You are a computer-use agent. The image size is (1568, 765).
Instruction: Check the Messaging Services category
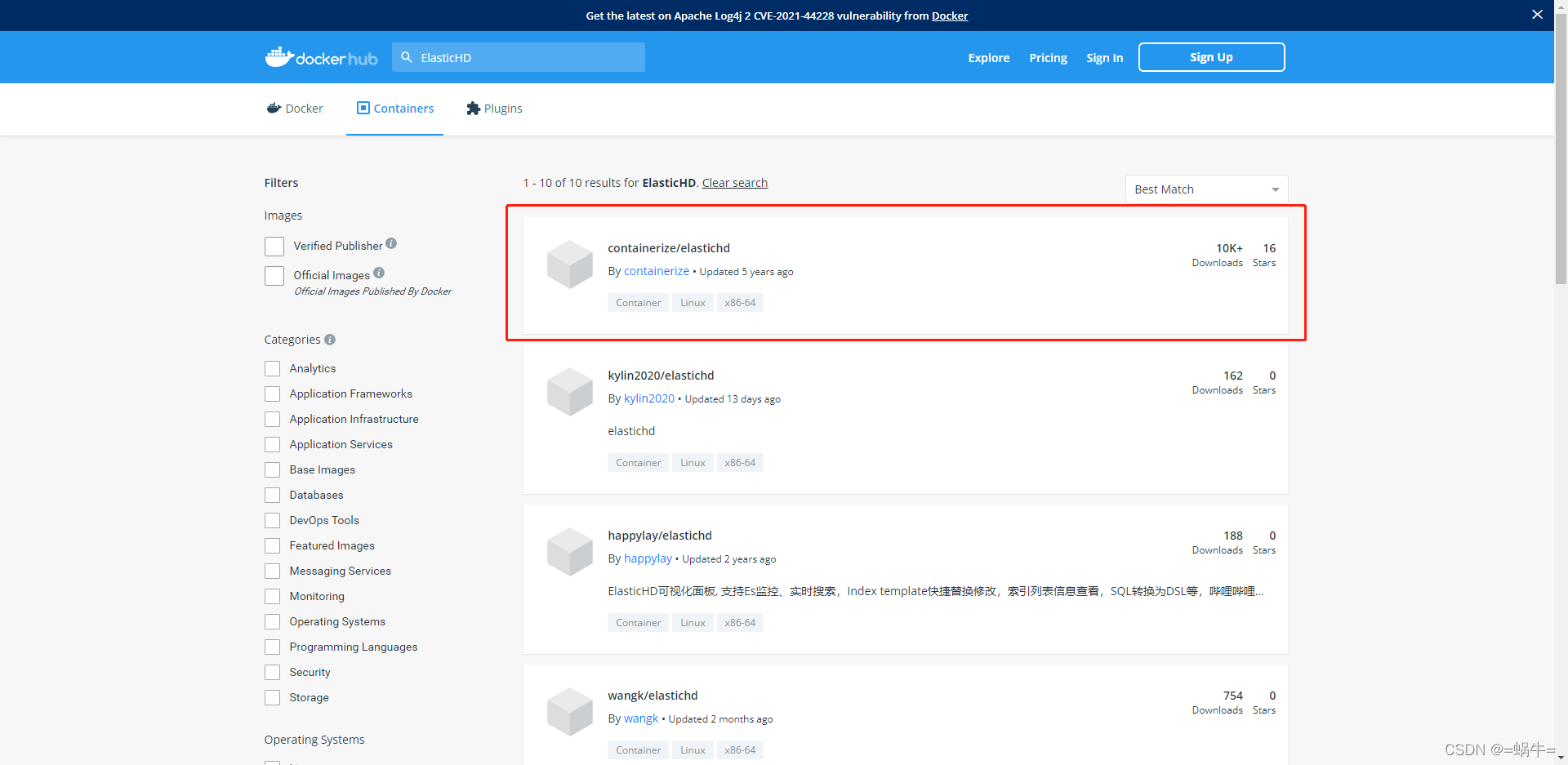pyautogui.click(x=272, y=572)
